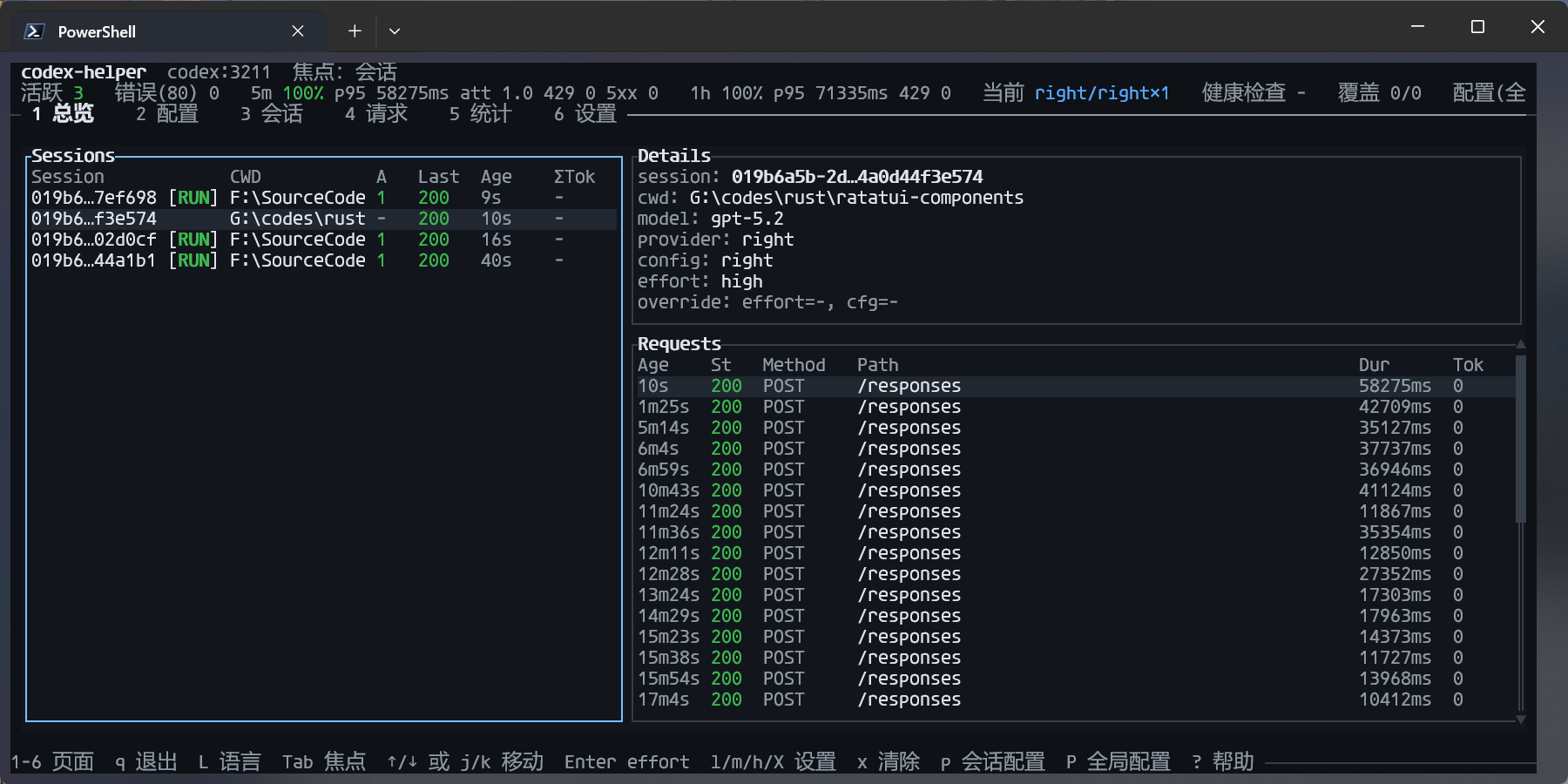Screen dimensions: 1568x784
Task: Toggle focus with Tab 焦点
Action: [x=323, y=761]
